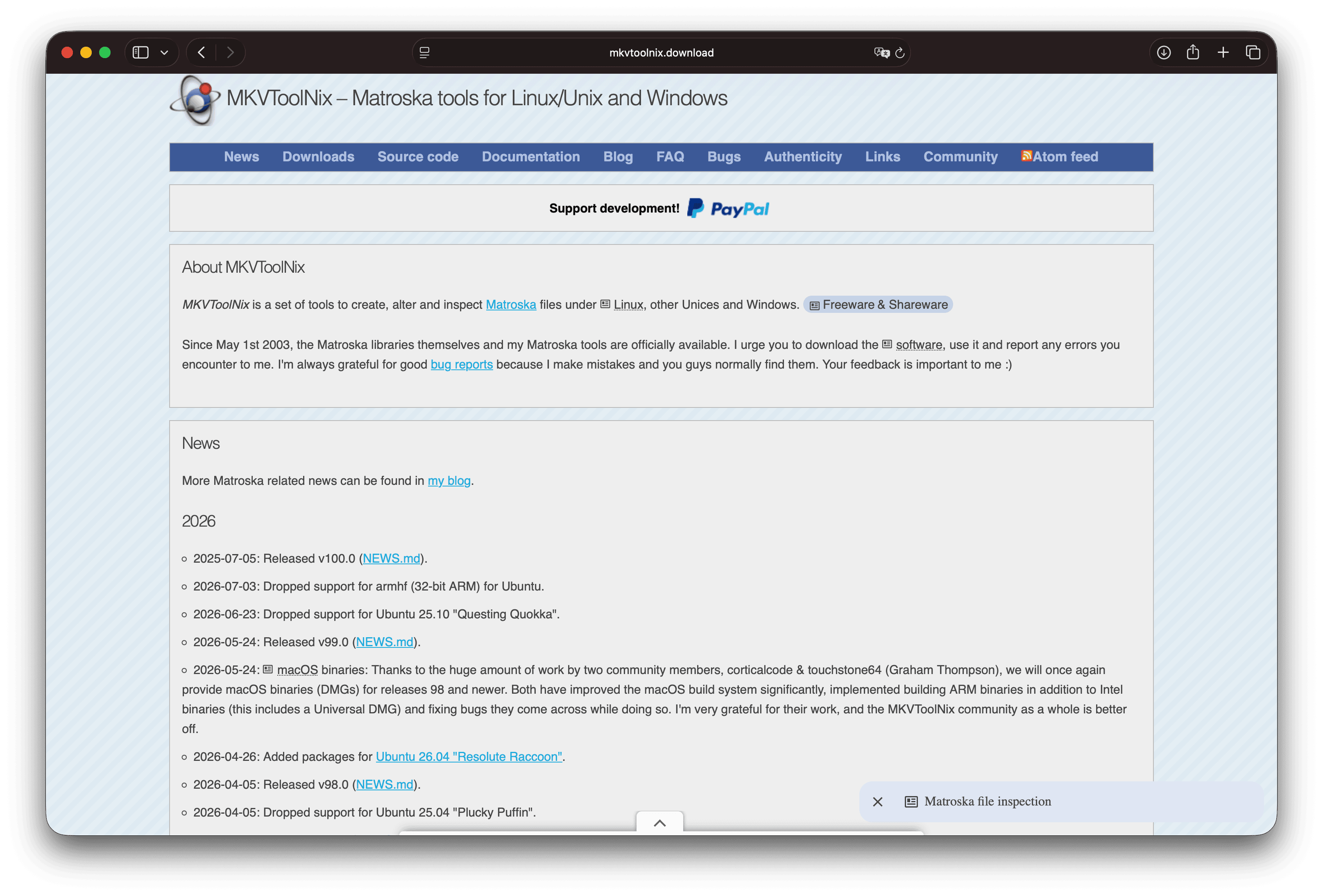The image size is (1323, 896).
Task: Open the Matroska link in About section
Action: (x=511, y=305)
